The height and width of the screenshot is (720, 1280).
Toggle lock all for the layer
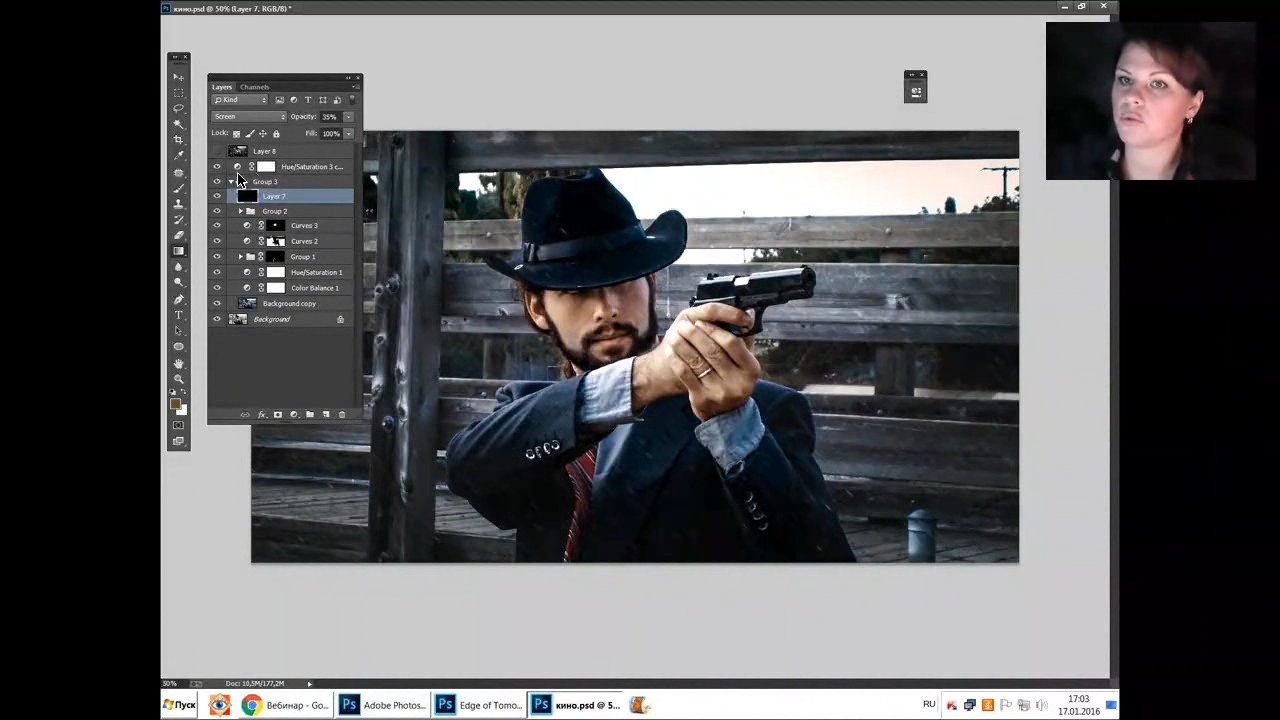[x=276, y=133]
